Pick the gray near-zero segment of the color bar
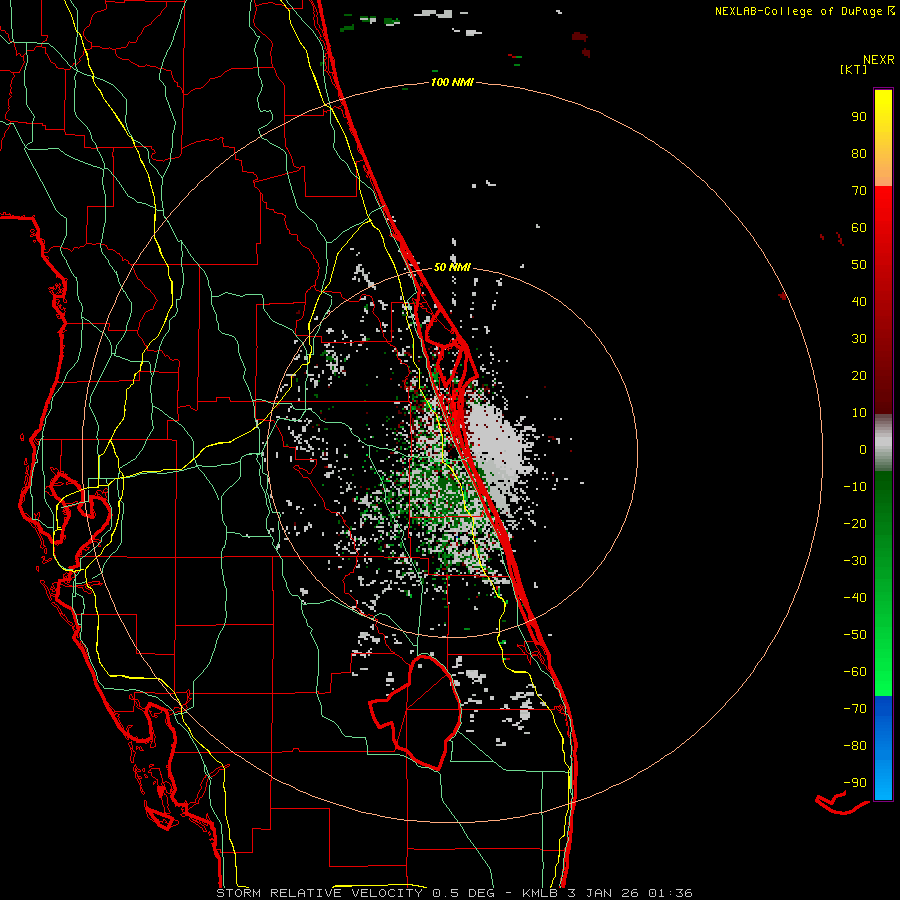Screen dimensions: 900x900 (883, 443)
